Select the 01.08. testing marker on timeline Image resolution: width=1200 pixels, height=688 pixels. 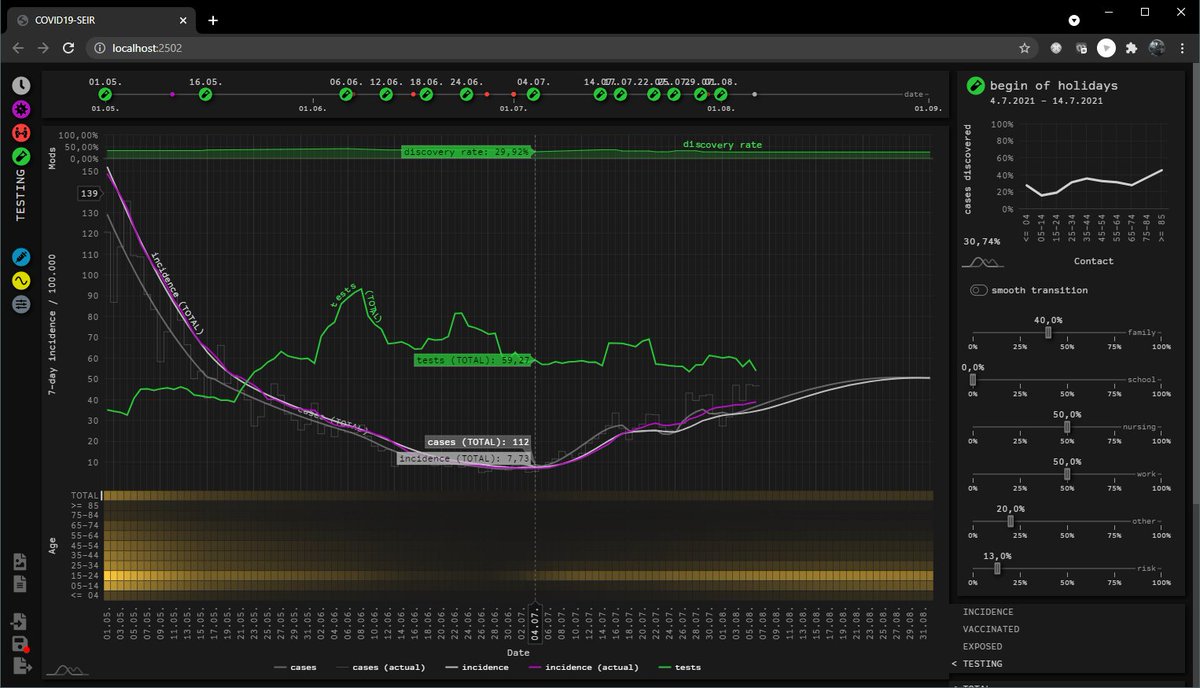click(720, 95)
